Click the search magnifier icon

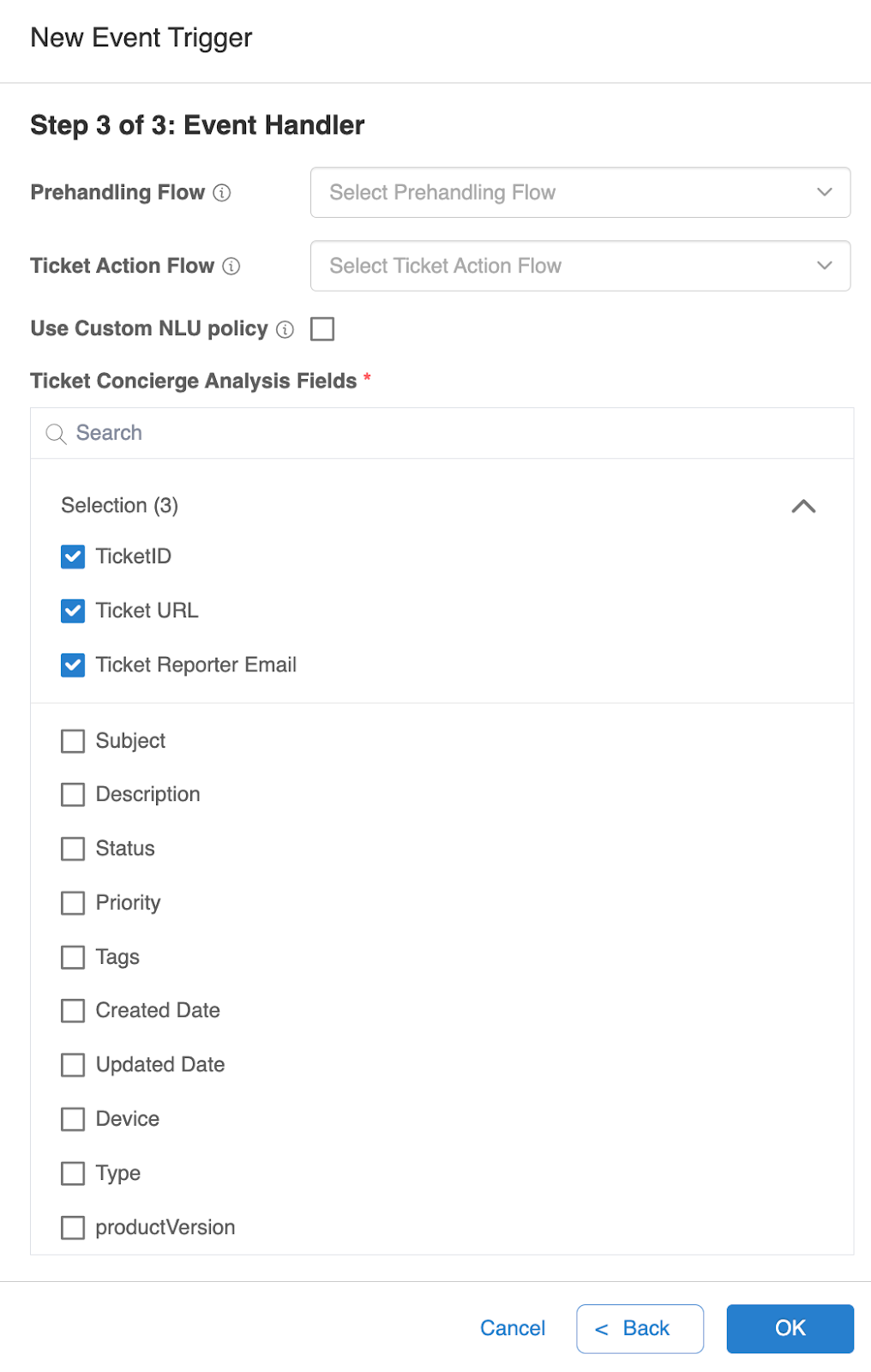click(x=57, y=434)
